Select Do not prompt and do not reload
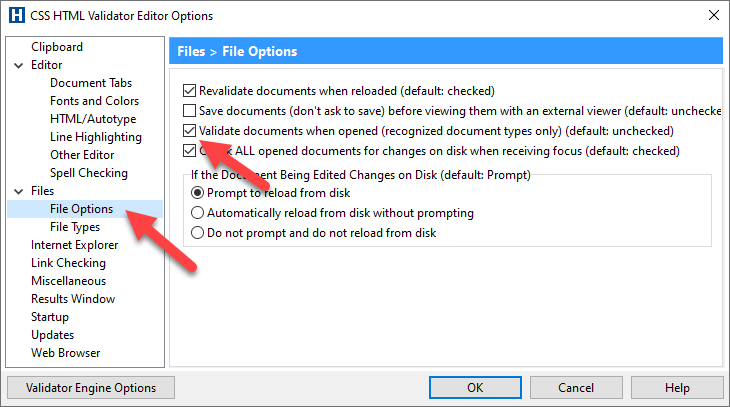 [x=197, y=233]
